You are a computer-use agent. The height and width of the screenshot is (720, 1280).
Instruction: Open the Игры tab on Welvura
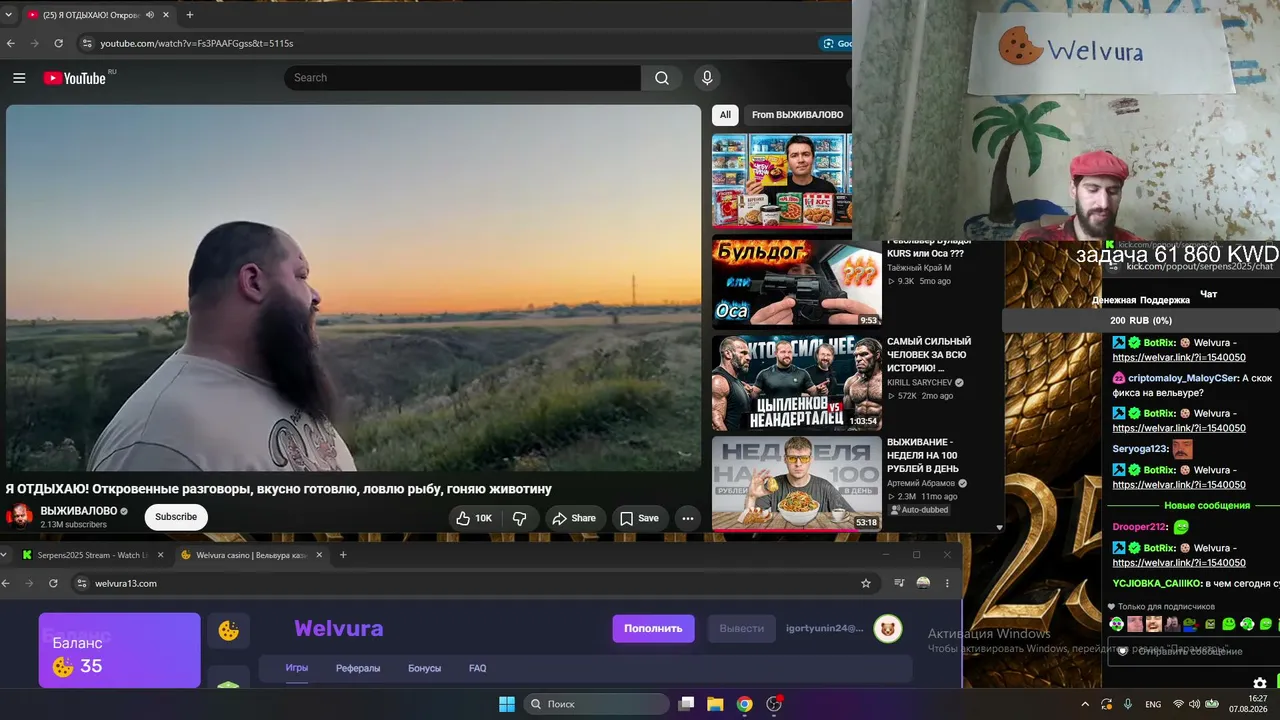297,668
